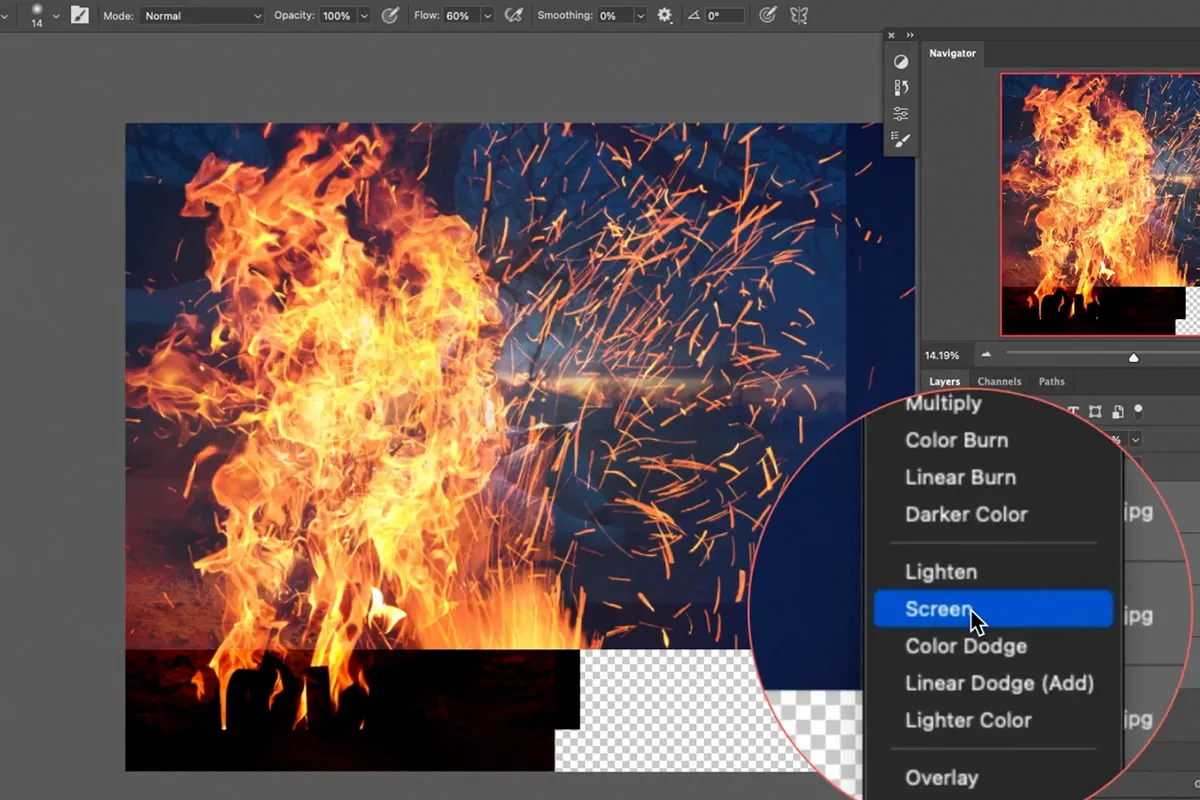The width and height of the screenshot is (1200, 800).
Task: Click the Zoom Out button in Navigator
Action: (986, 355)
